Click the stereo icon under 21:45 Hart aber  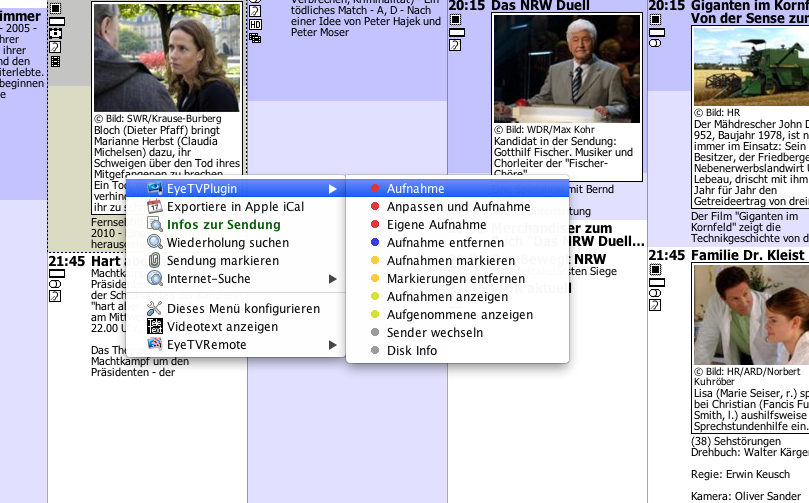tap(55, 284)
